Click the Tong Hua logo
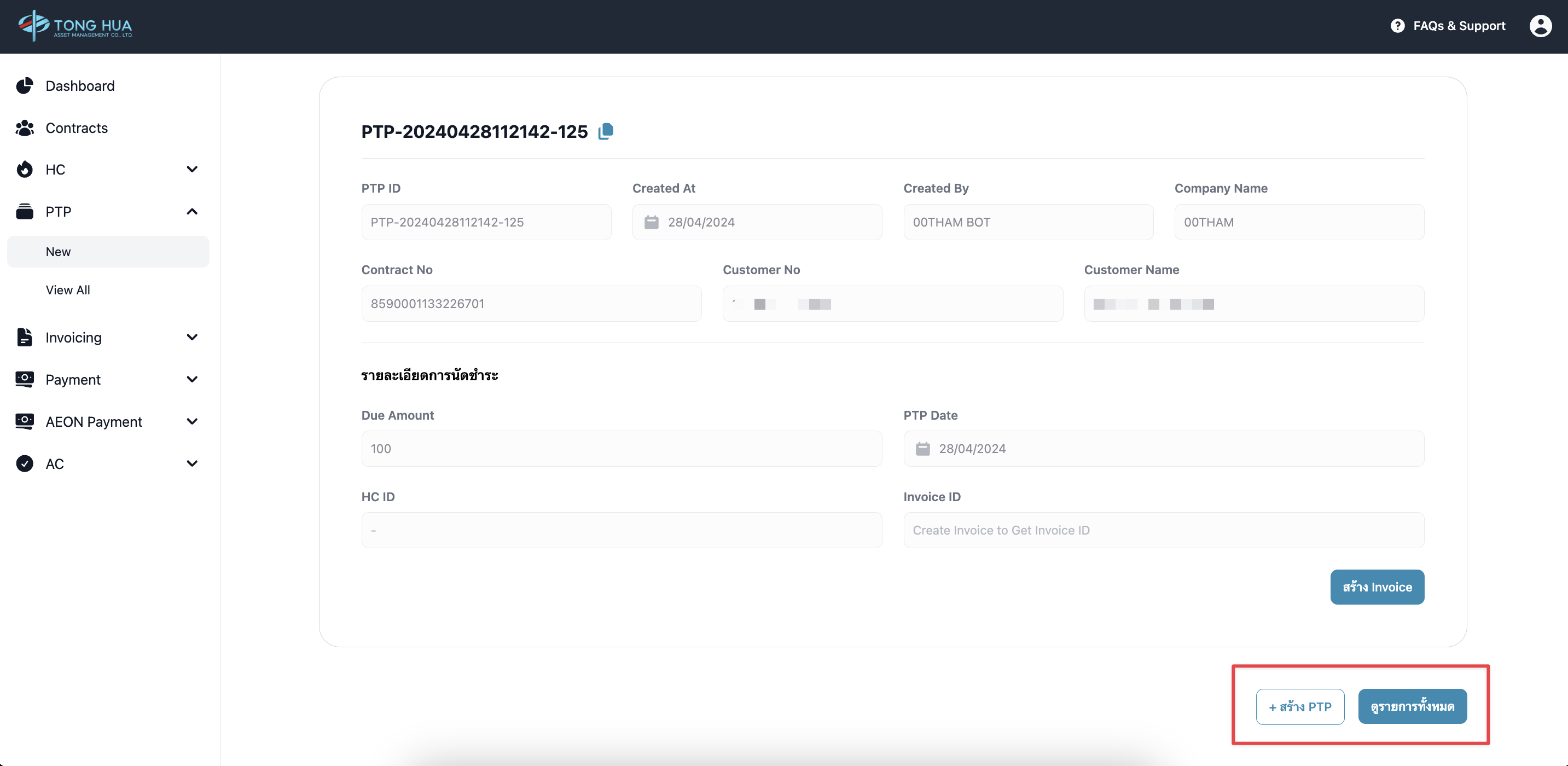 [x=76, y=26]
